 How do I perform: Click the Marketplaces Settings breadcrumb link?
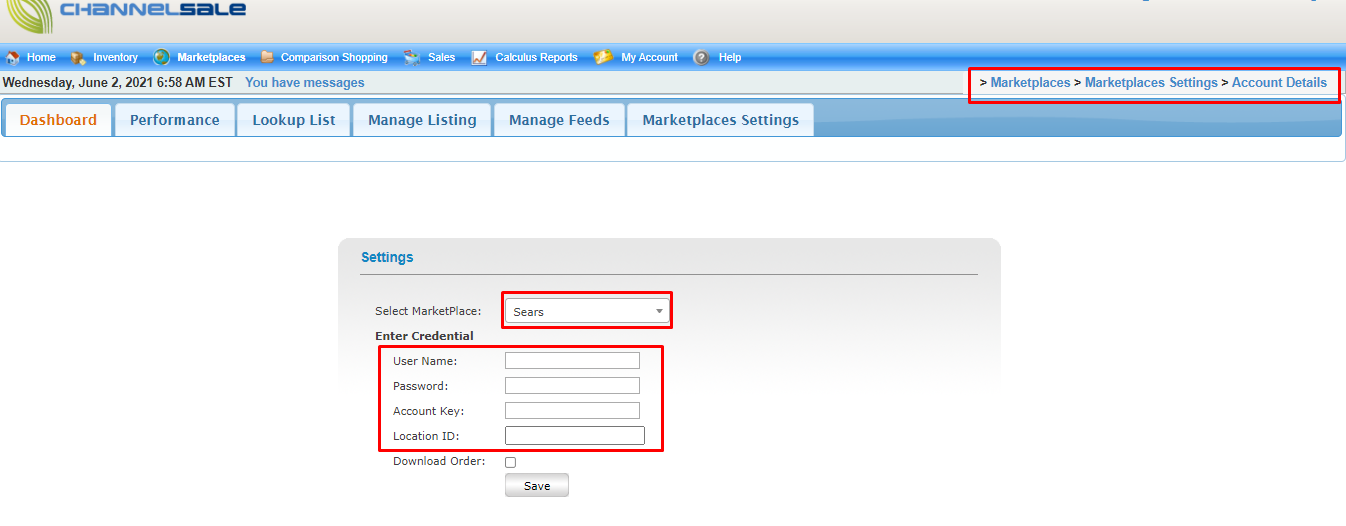(x=1151, y=83)
